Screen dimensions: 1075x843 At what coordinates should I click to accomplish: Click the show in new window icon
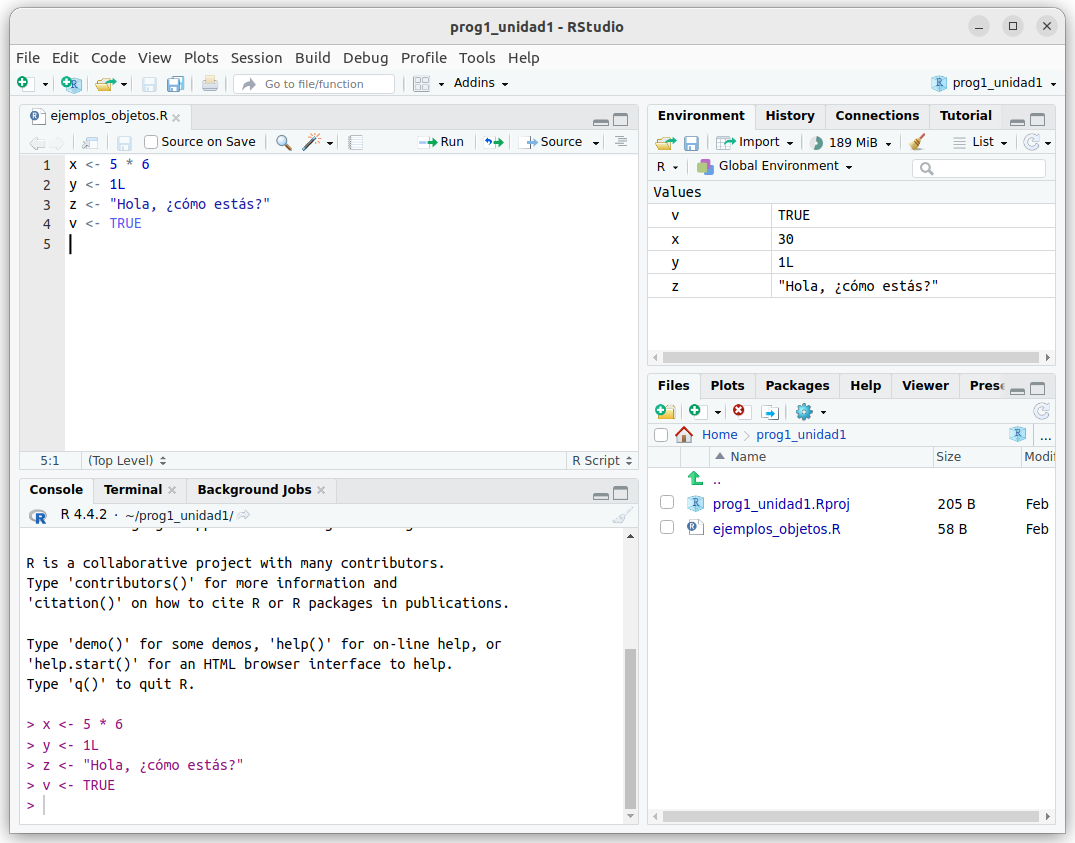tap(90, 143)
